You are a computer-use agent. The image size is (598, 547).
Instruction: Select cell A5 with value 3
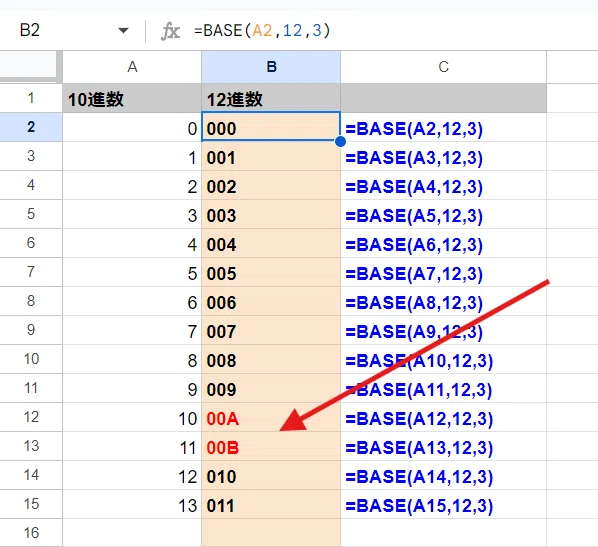click(132, 214)
